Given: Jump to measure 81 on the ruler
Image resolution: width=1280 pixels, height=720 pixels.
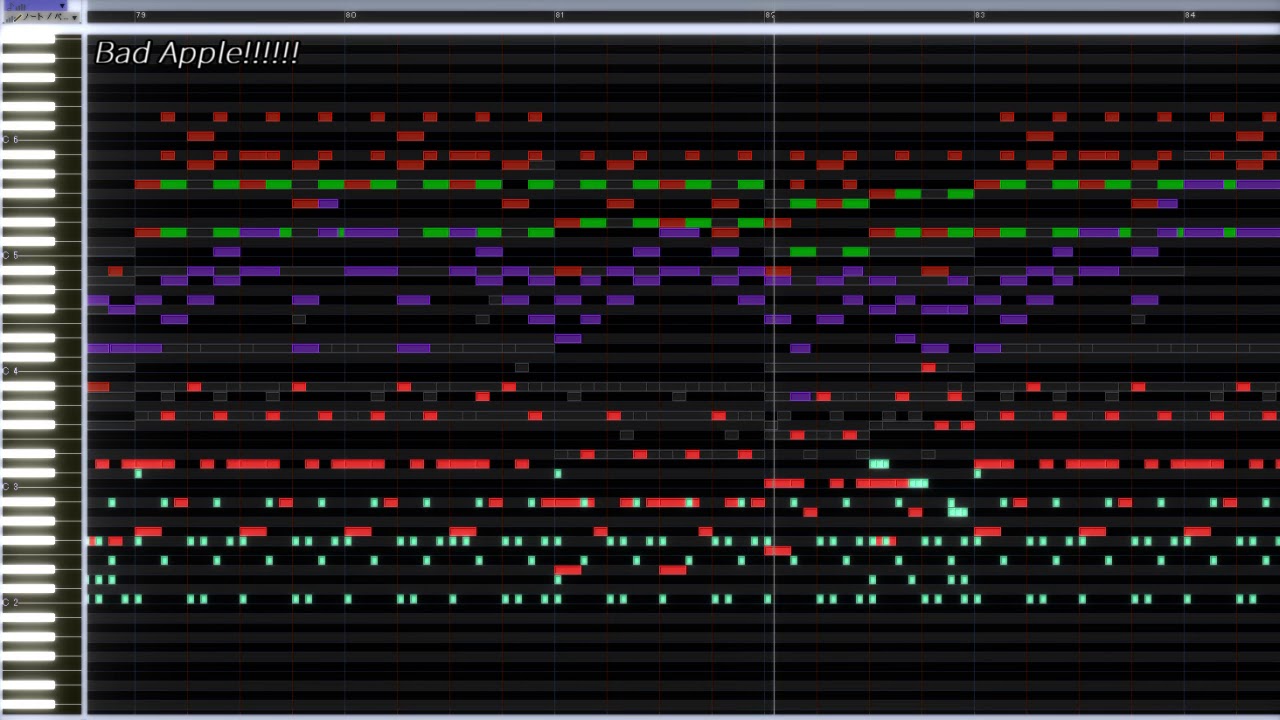Looking at the screenshot, I should click(x=560, y=15).
